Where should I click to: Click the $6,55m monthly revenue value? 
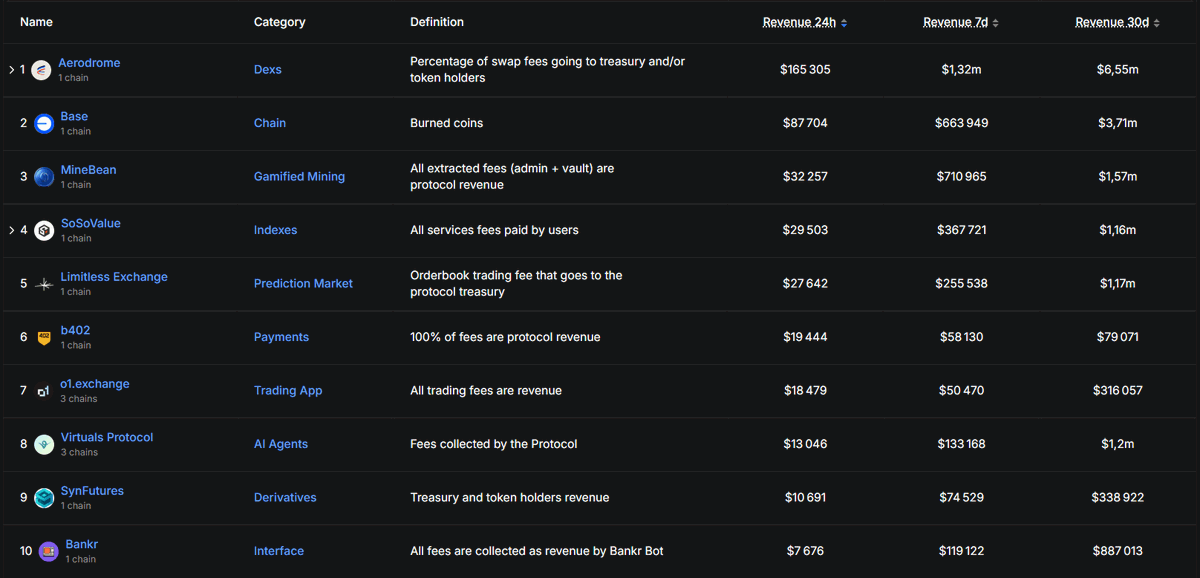tap(1118, 70)
